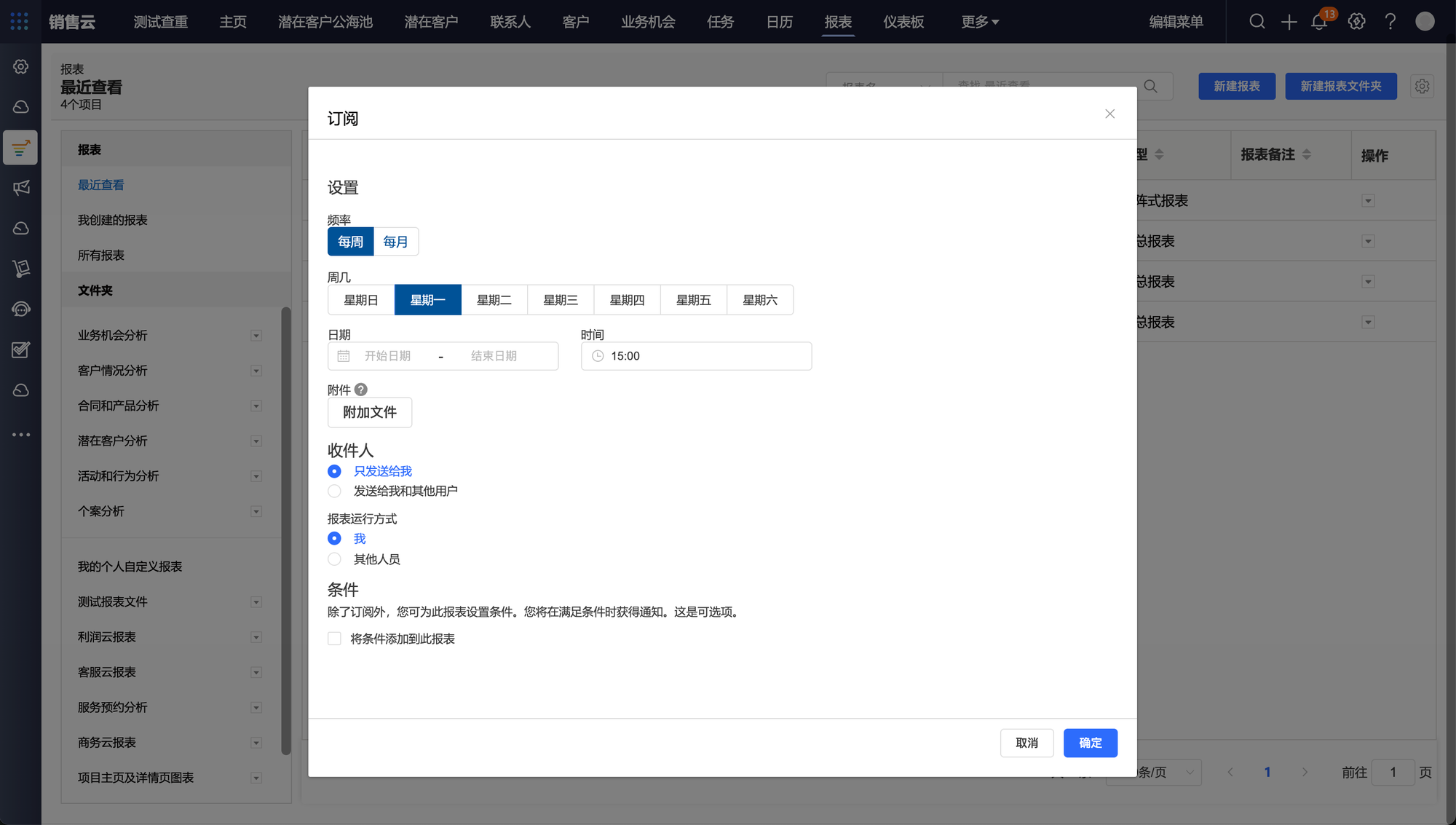Select 发送给我和其他用户 radio option
Image resolution: width=1456 pixels, height=825 pixels.
(334, 491)
